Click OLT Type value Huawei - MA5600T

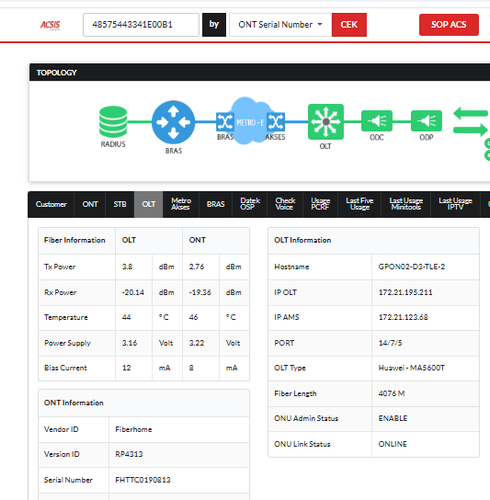click(x=411, y=368)
